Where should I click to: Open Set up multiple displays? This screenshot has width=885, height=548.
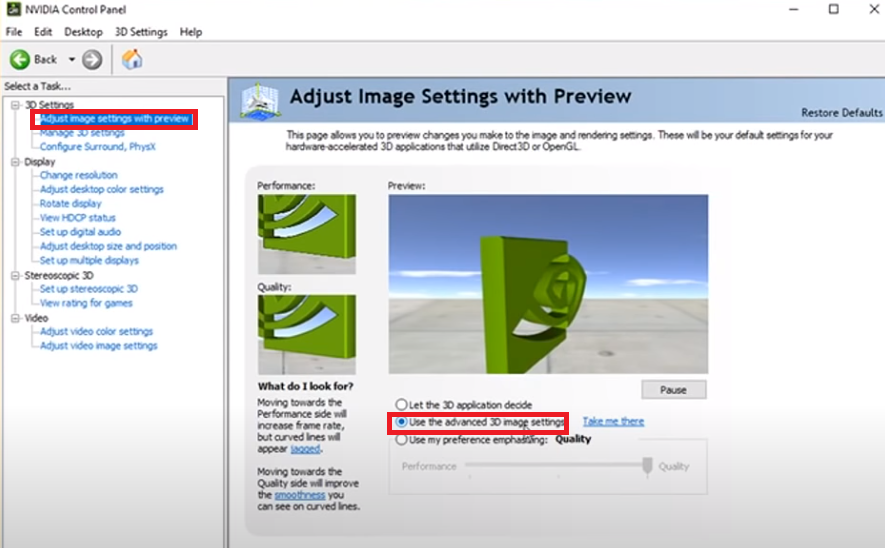click(89, 260)
